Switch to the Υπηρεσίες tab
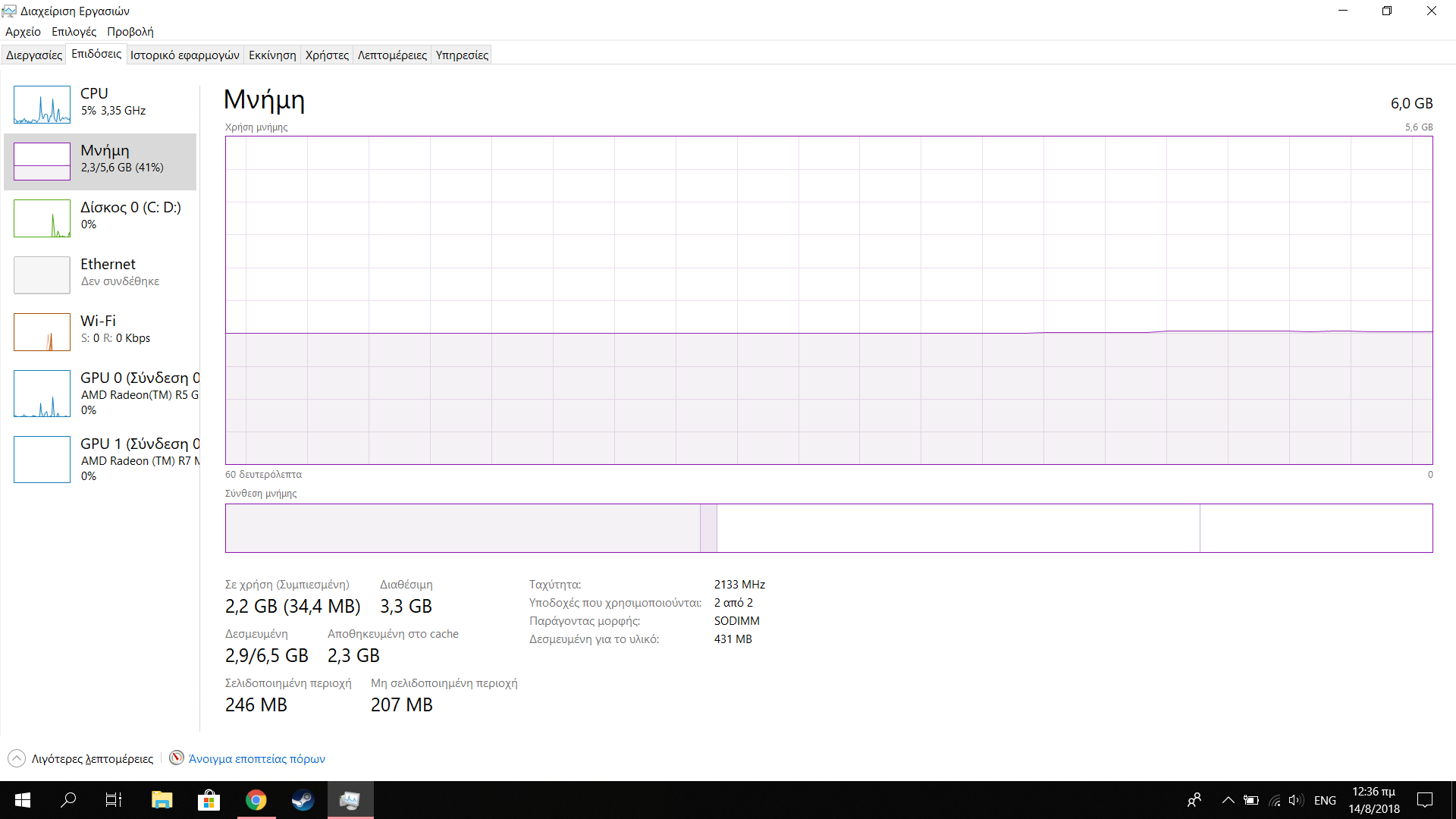This screenshot has width=1456, height=819. (462, 55)
